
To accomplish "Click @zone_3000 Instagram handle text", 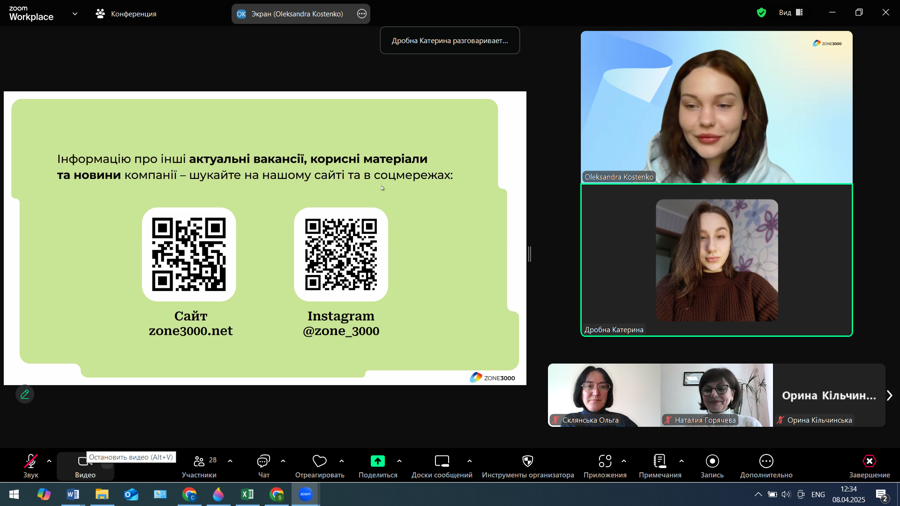I will click(x=341, y=331).
